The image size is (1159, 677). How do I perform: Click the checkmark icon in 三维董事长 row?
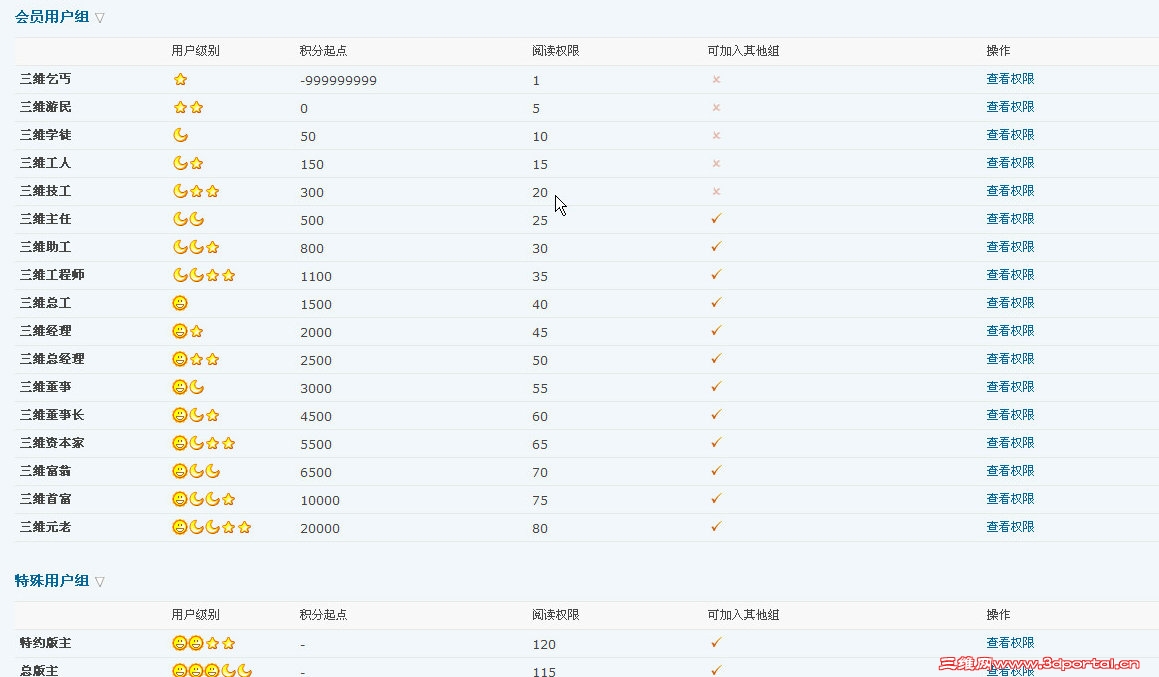click(x=716, y=415)
